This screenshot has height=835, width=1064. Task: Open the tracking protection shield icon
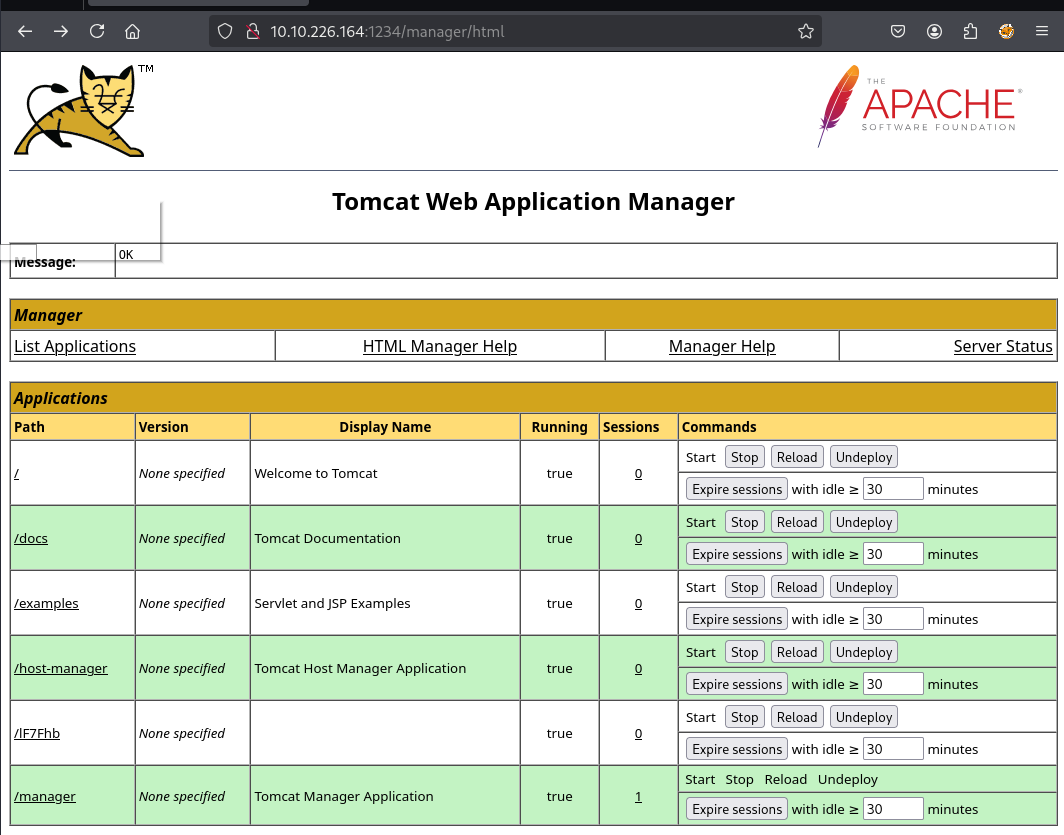[x=225, y=31]
